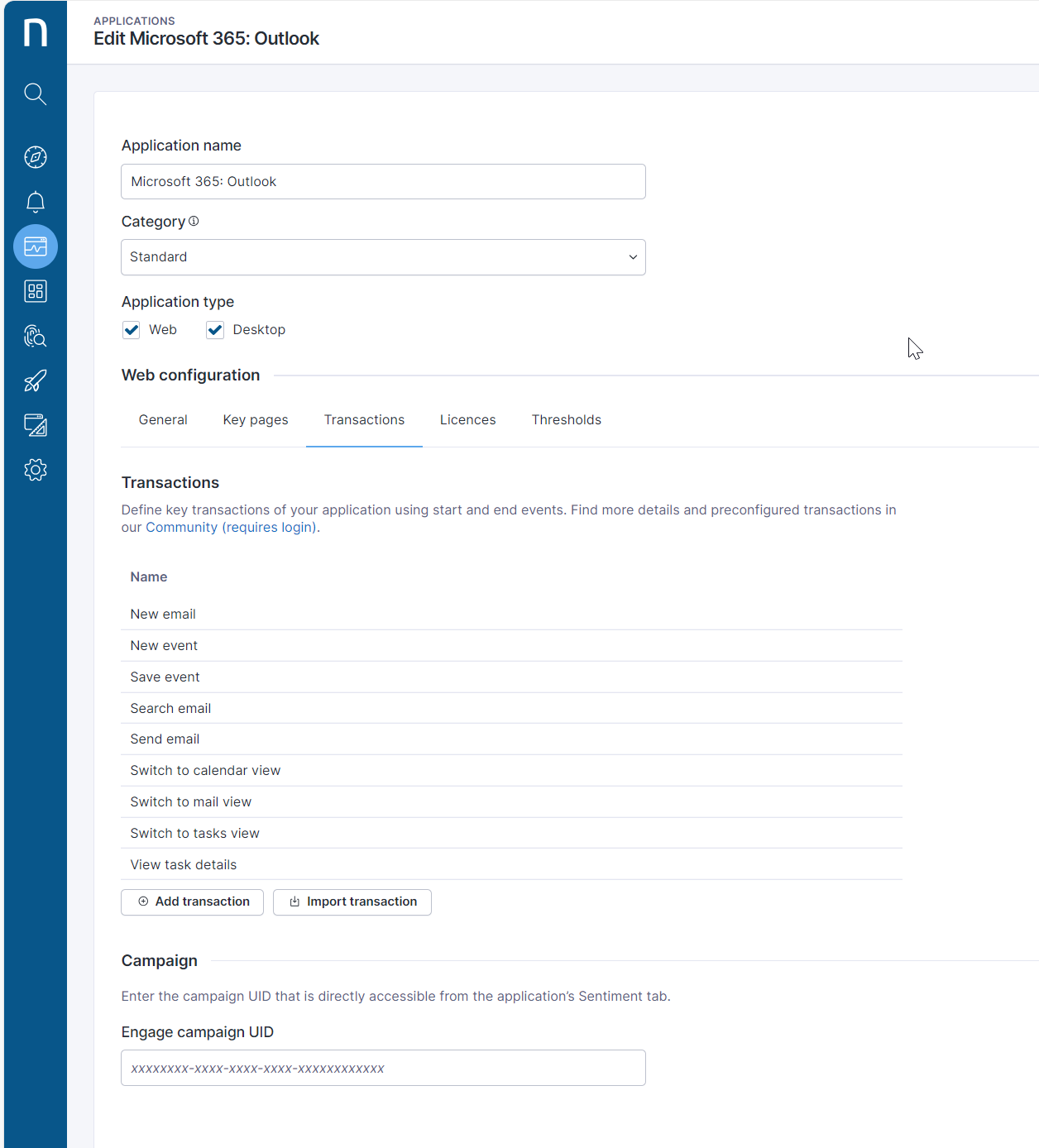Open the compass explore icon
The image size is (1039, 1148).
tap(36, 157)
